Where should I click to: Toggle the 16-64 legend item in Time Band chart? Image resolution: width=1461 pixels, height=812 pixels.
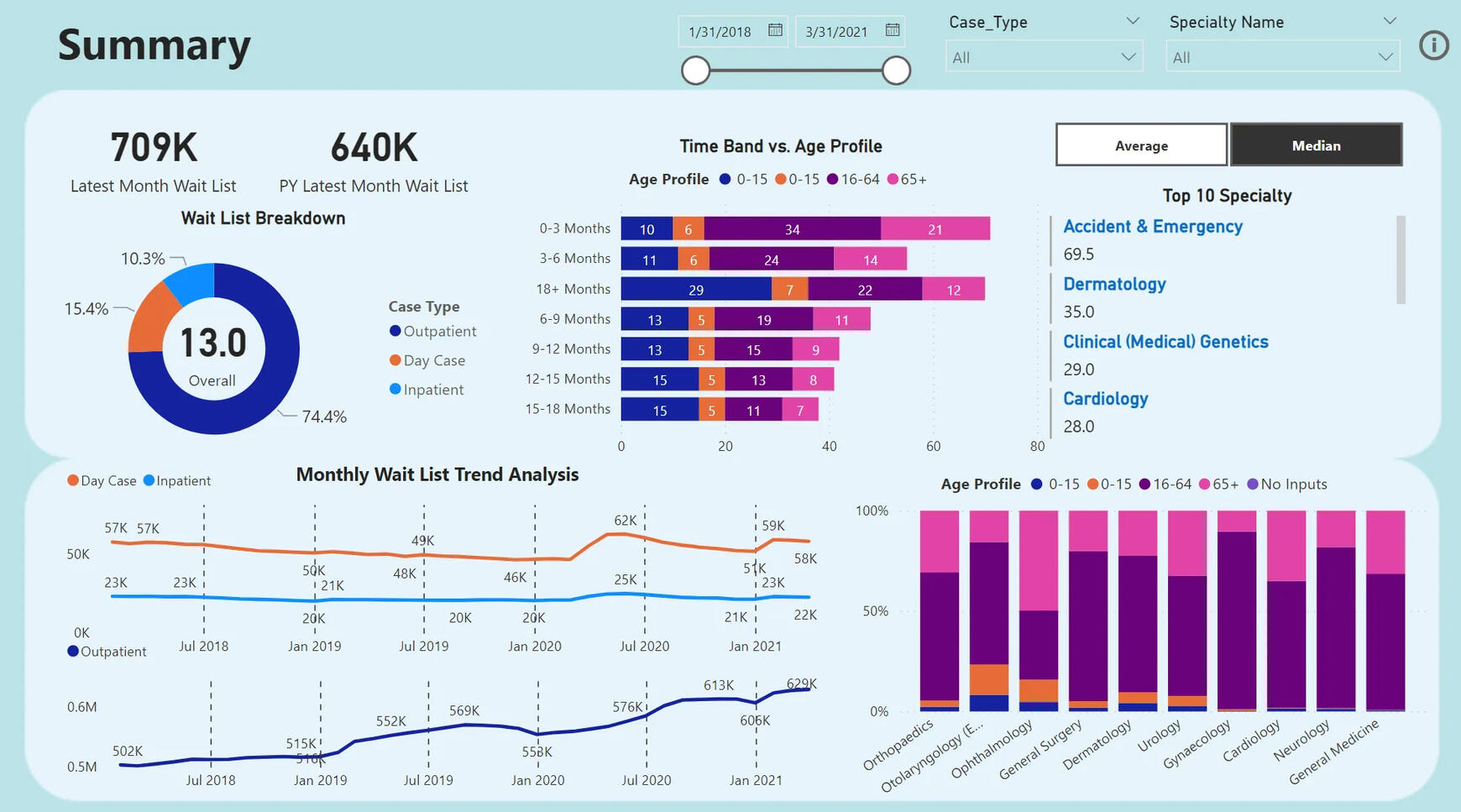tap(852, 179)
